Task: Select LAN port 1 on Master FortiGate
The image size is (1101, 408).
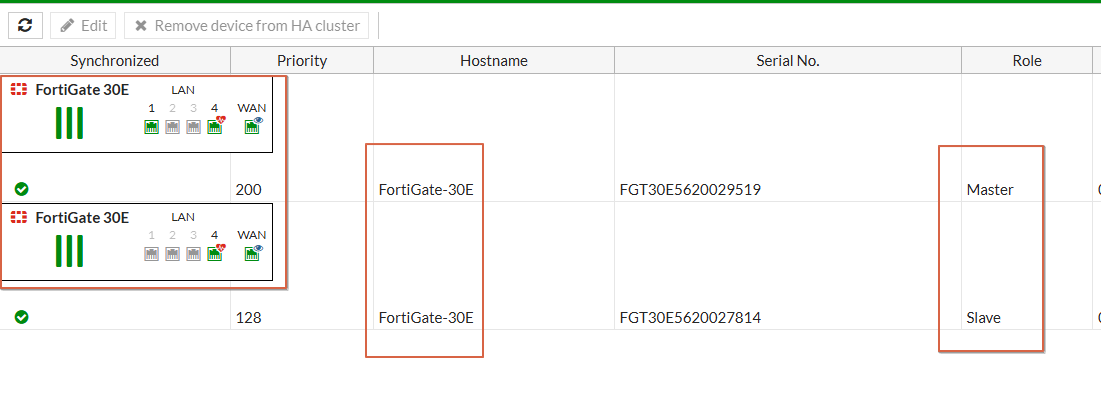Action: pyautogui.click(x=152, y=127)
